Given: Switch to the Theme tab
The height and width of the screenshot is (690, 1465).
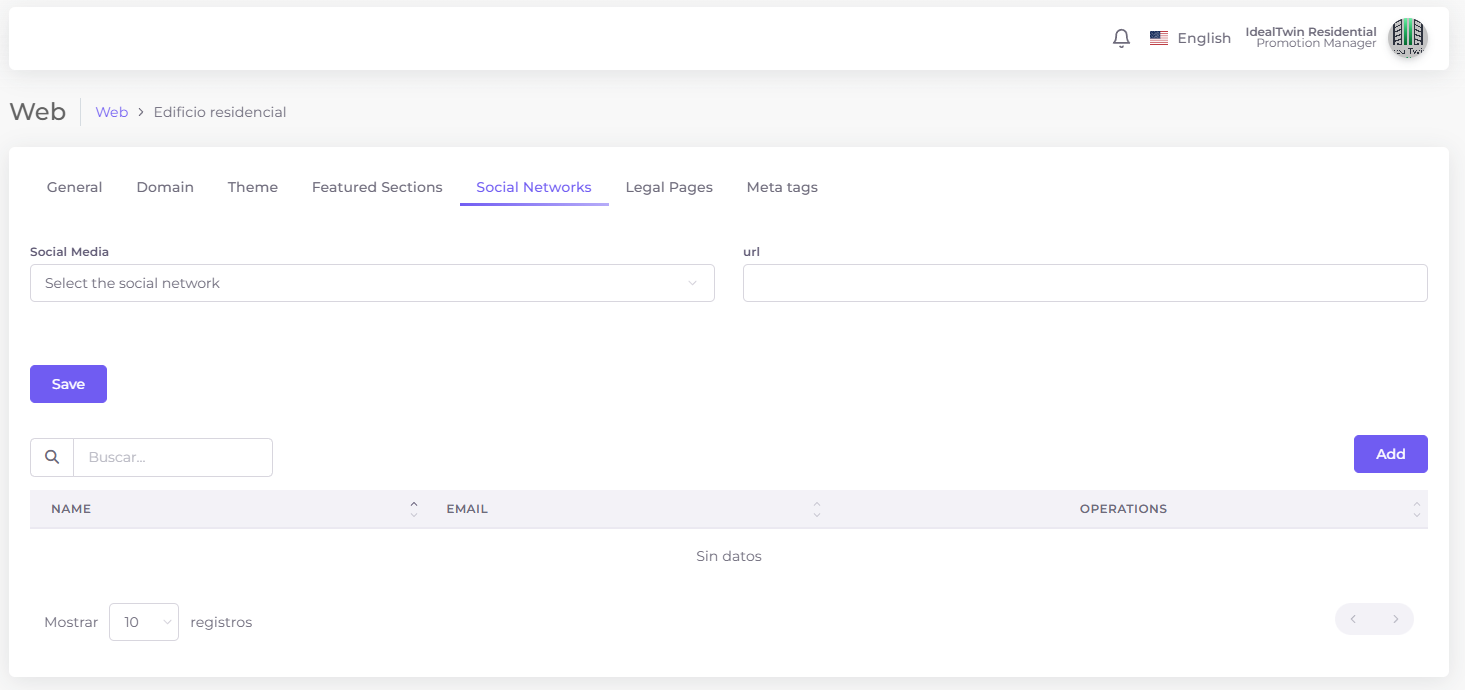Looking at the screenshot, I should click(x=253, y=187).
